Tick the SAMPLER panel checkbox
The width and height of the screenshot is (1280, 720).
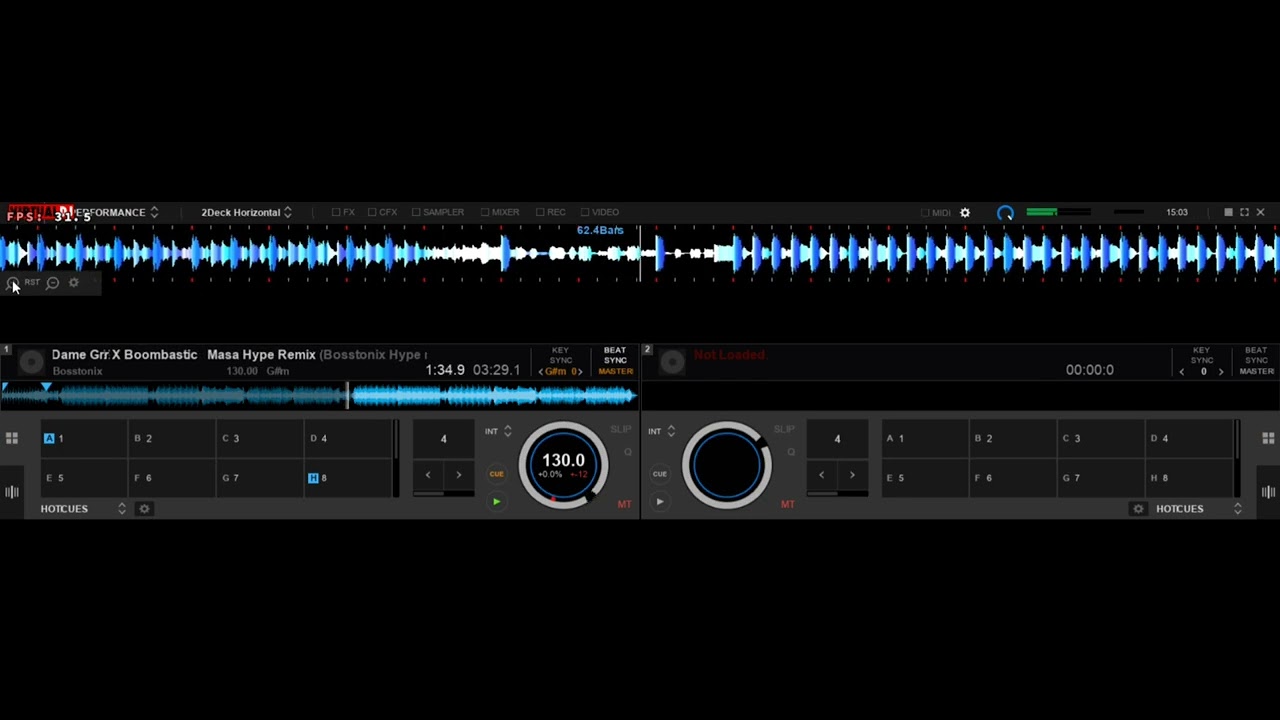(438, 212)
